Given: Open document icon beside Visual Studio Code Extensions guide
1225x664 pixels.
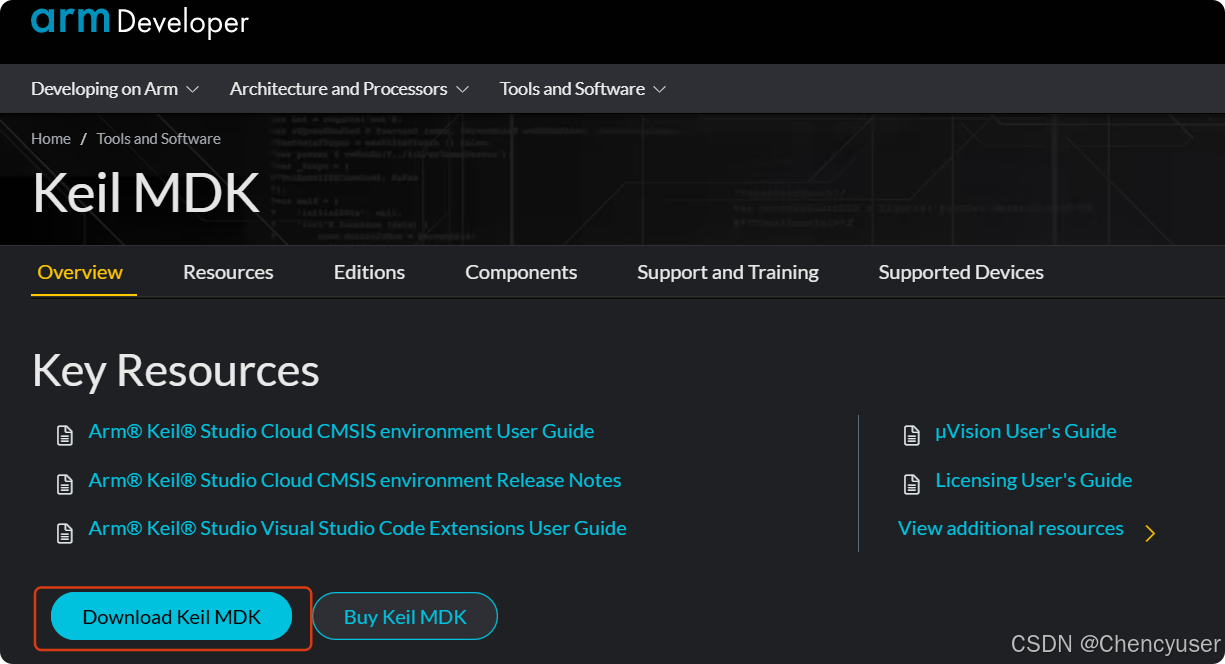Looking at the screenshot, I should point(65,532).
